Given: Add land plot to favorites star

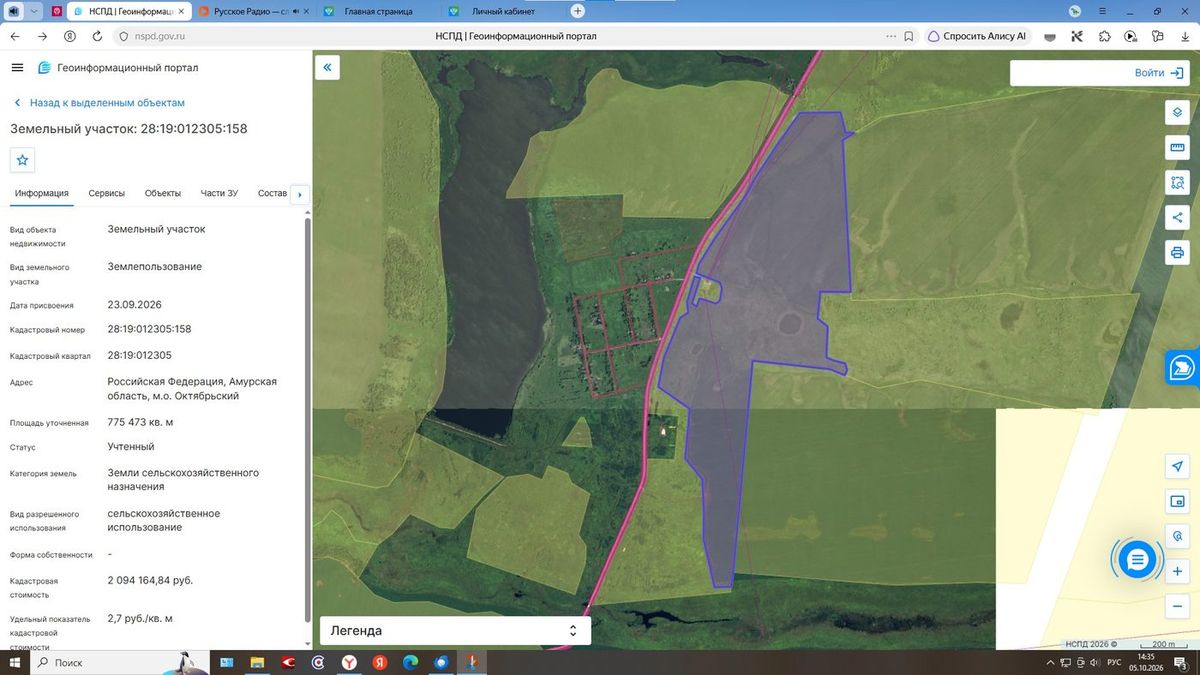Looking at the screenshot, I should click(23, 160).
